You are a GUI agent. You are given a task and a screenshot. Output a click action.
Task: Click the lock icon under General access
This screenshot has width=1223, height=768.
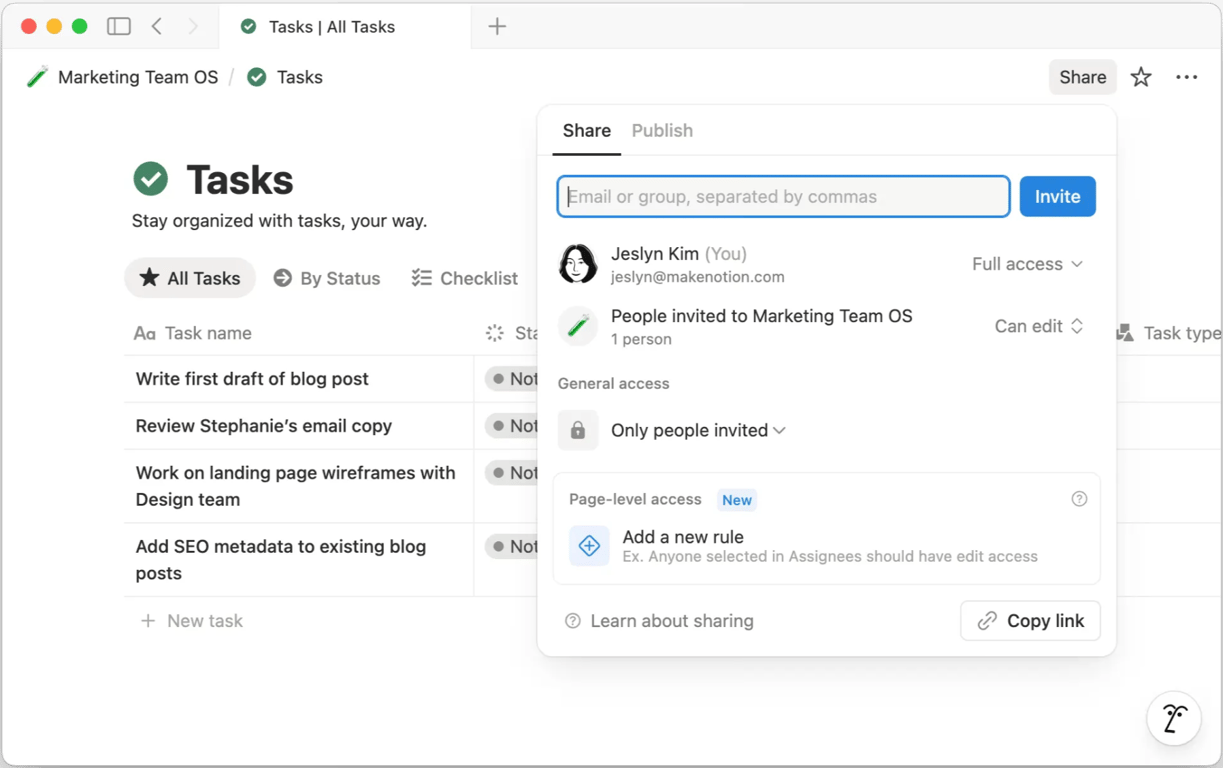[x=578, y=430]
